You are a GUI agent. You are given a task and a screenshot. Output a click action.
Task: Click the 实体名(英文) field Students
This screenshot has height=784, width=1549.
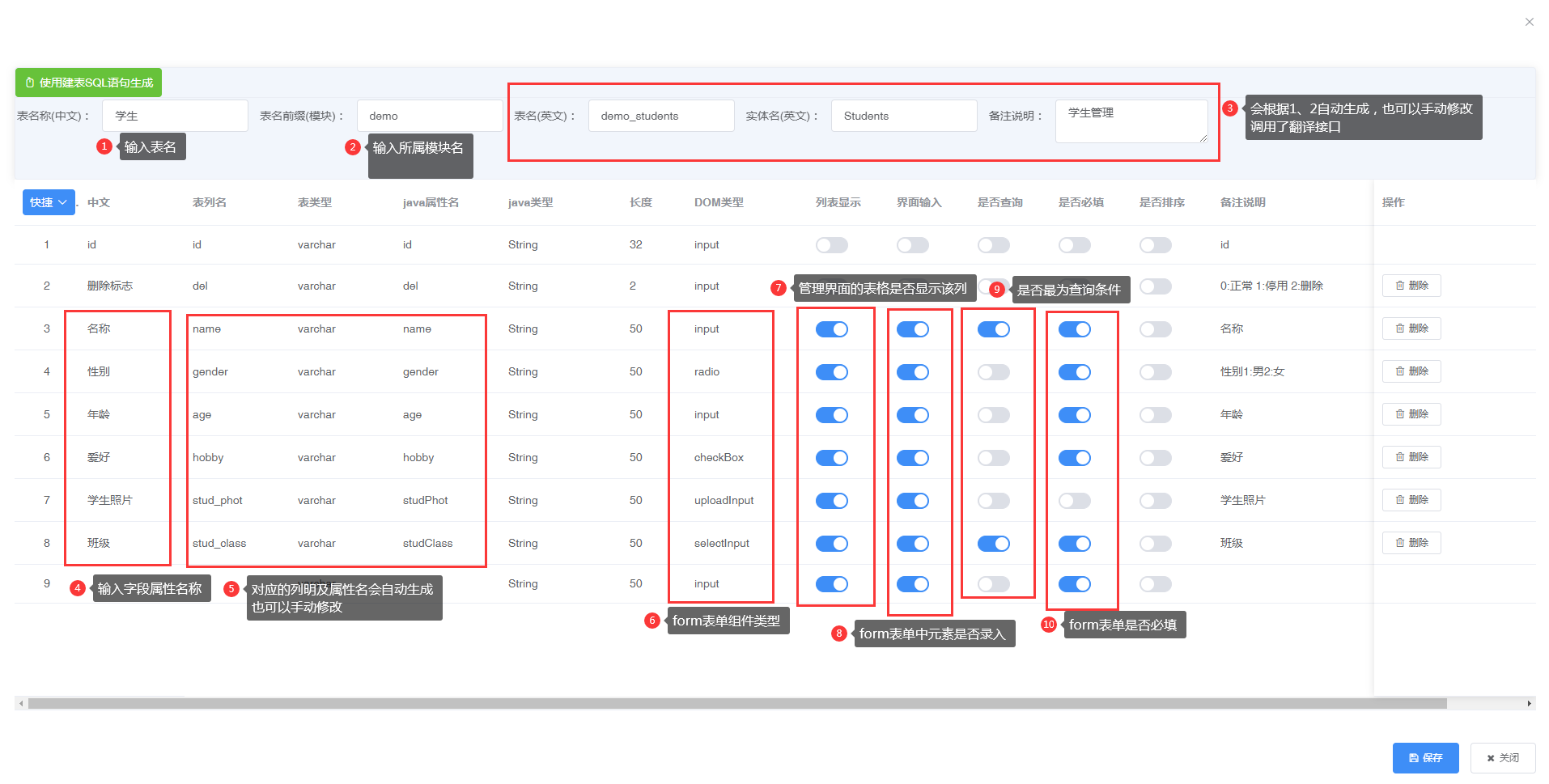904,116
